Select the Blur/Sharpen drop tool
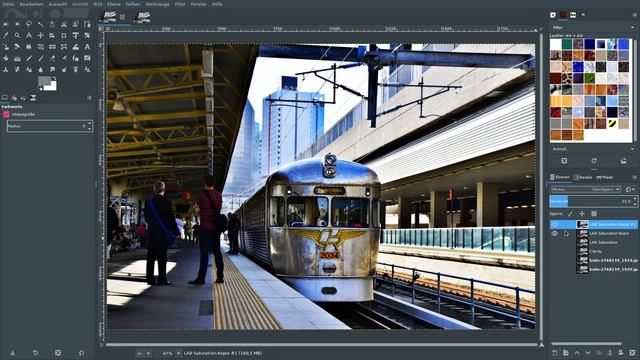This screenshot has height=360, width=640. [40, 70]
